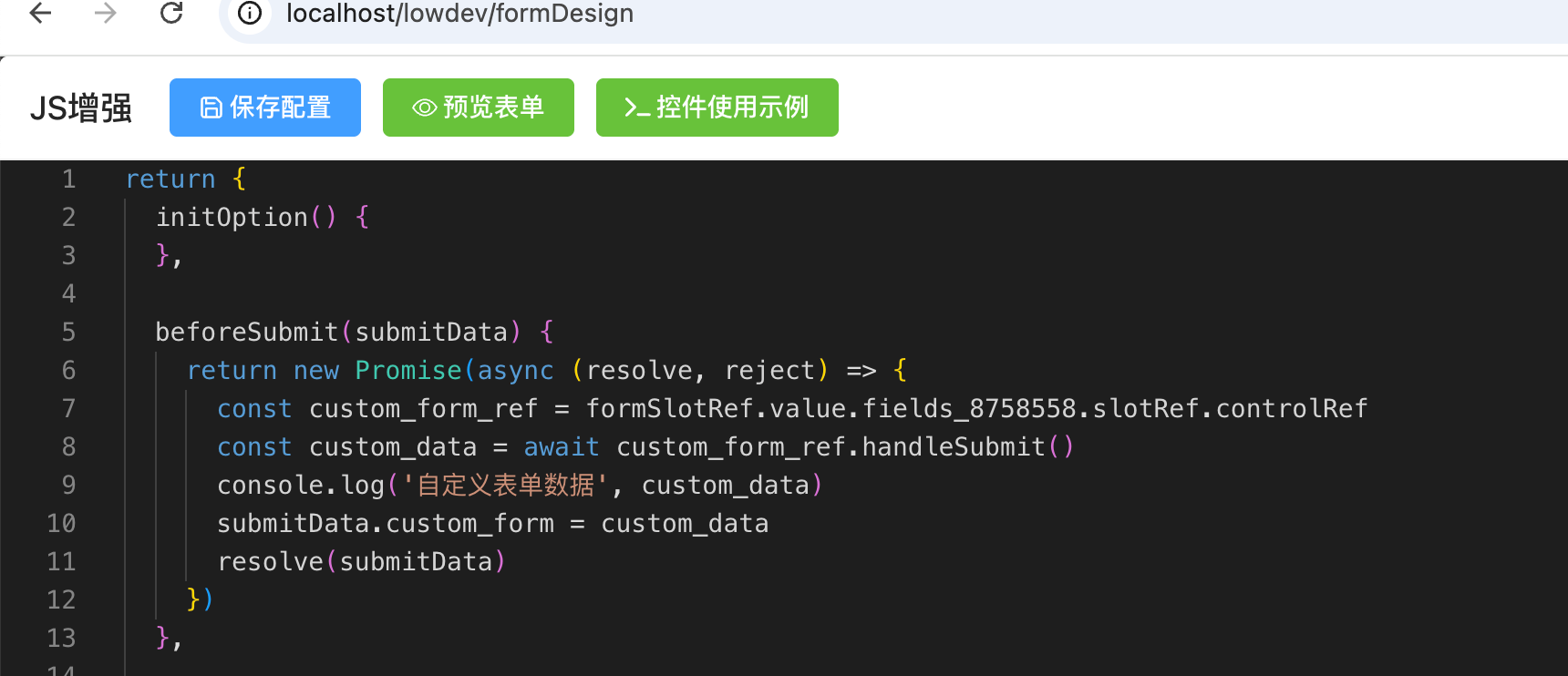This screenshot has height=676, width=1568.
Task: Click resolve(submitData) on line 11
Action: tap(361, 562)
